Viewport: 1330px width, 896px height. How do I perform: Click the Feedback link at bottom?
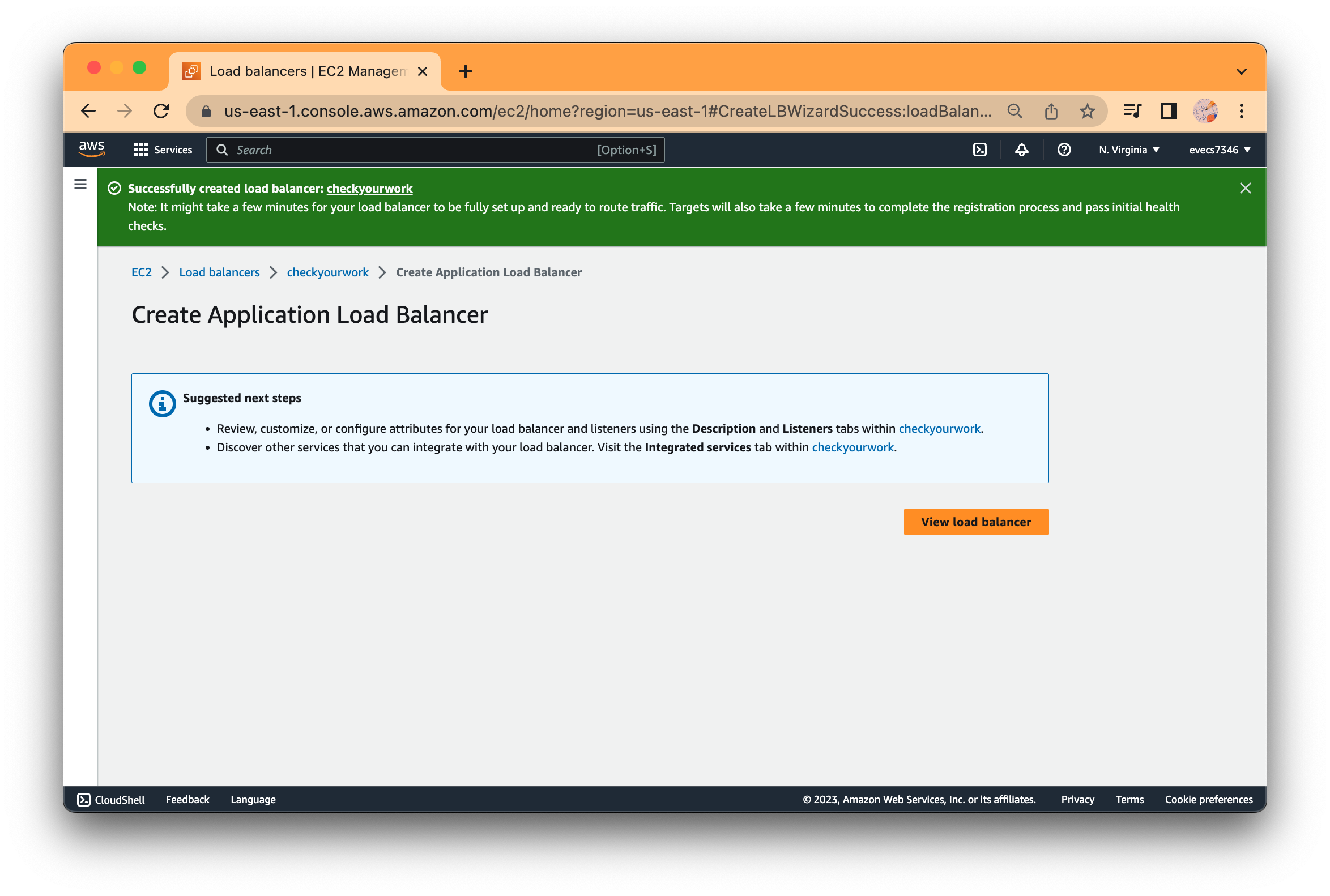coord(187,799)
